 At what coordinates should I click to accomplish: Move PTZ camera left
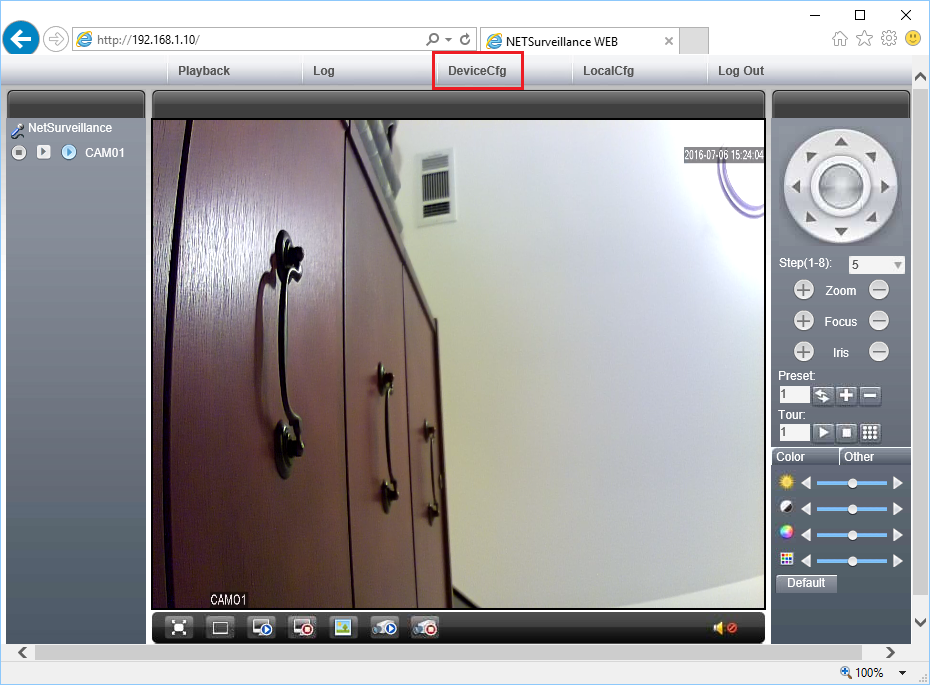click(796, 187)
